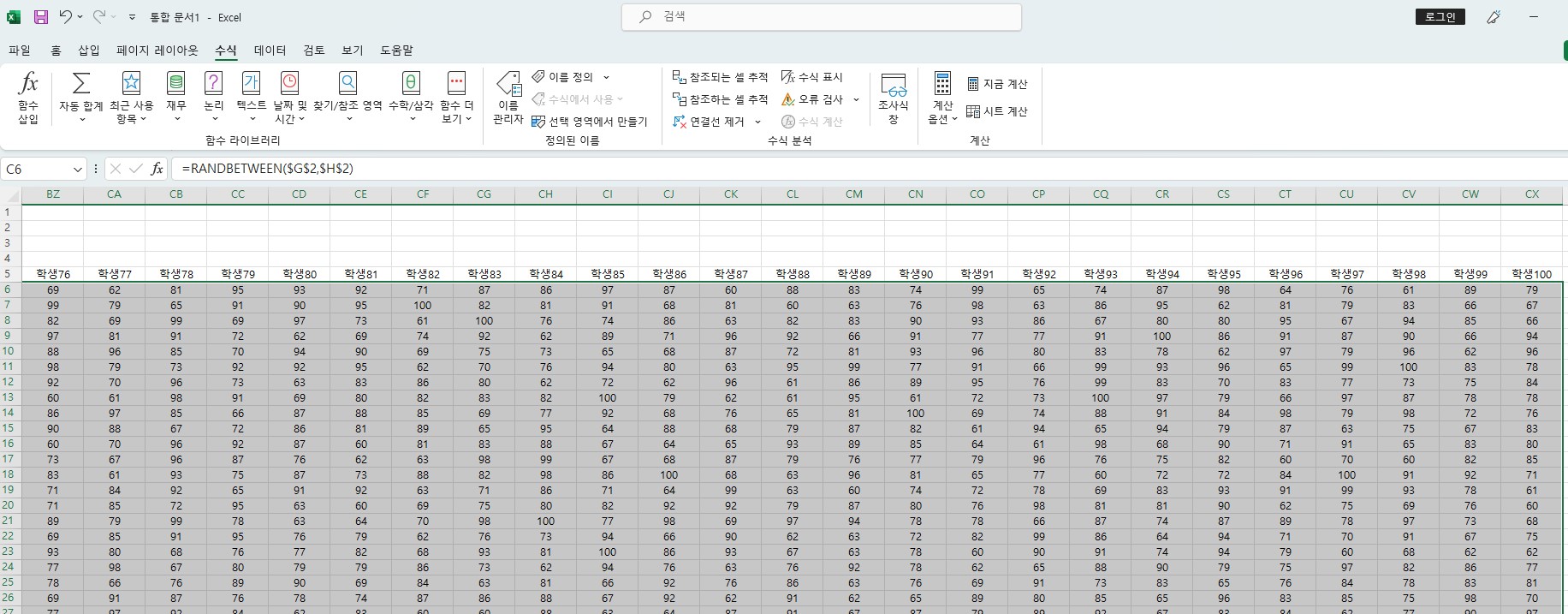Screen dimensions: 1568x614
Task: Click Error Checking (오류 검사) button
Action: (812, 99)
